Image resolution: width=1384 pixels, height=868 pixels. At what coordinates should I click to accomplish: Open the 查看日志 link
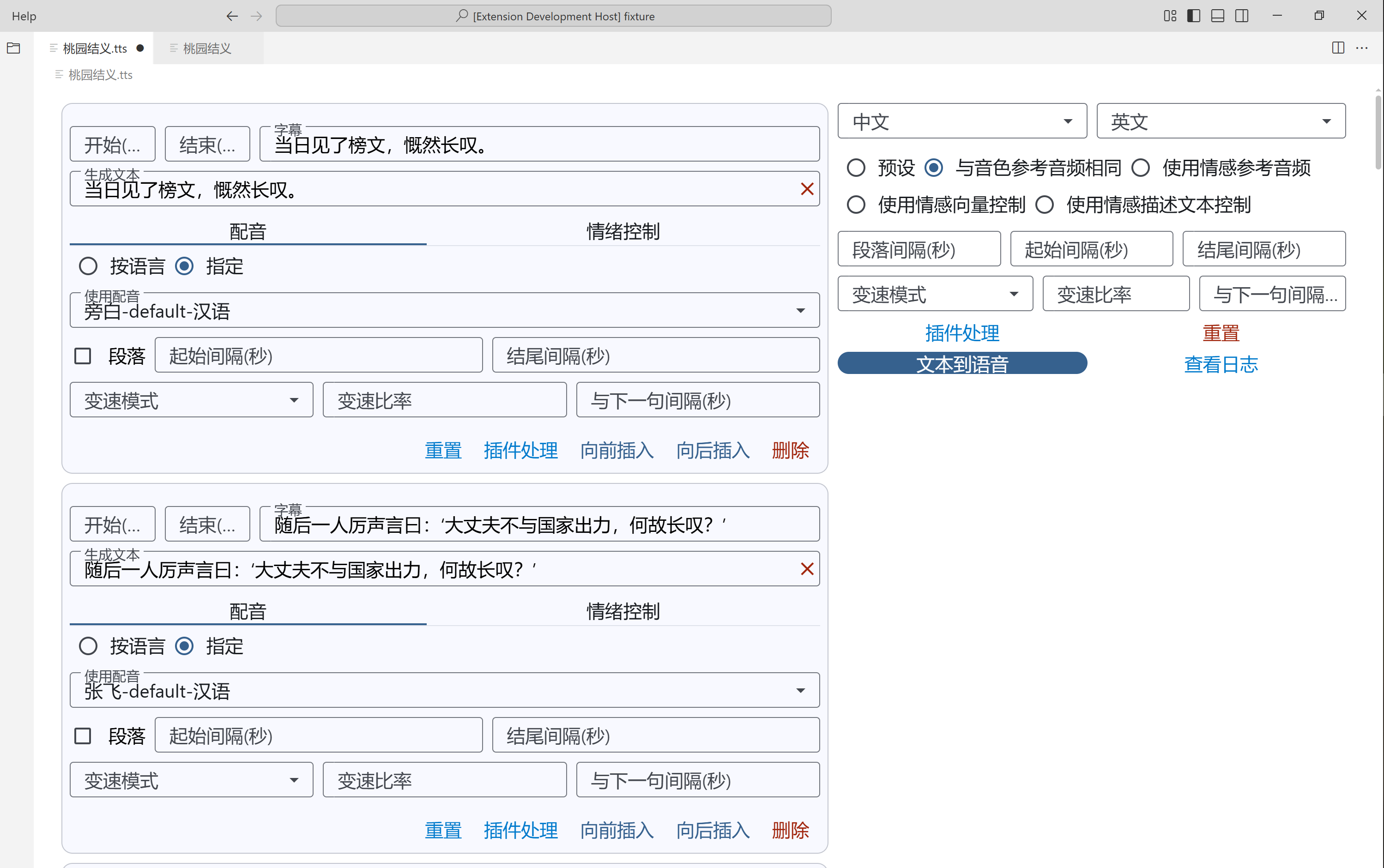1221,364
